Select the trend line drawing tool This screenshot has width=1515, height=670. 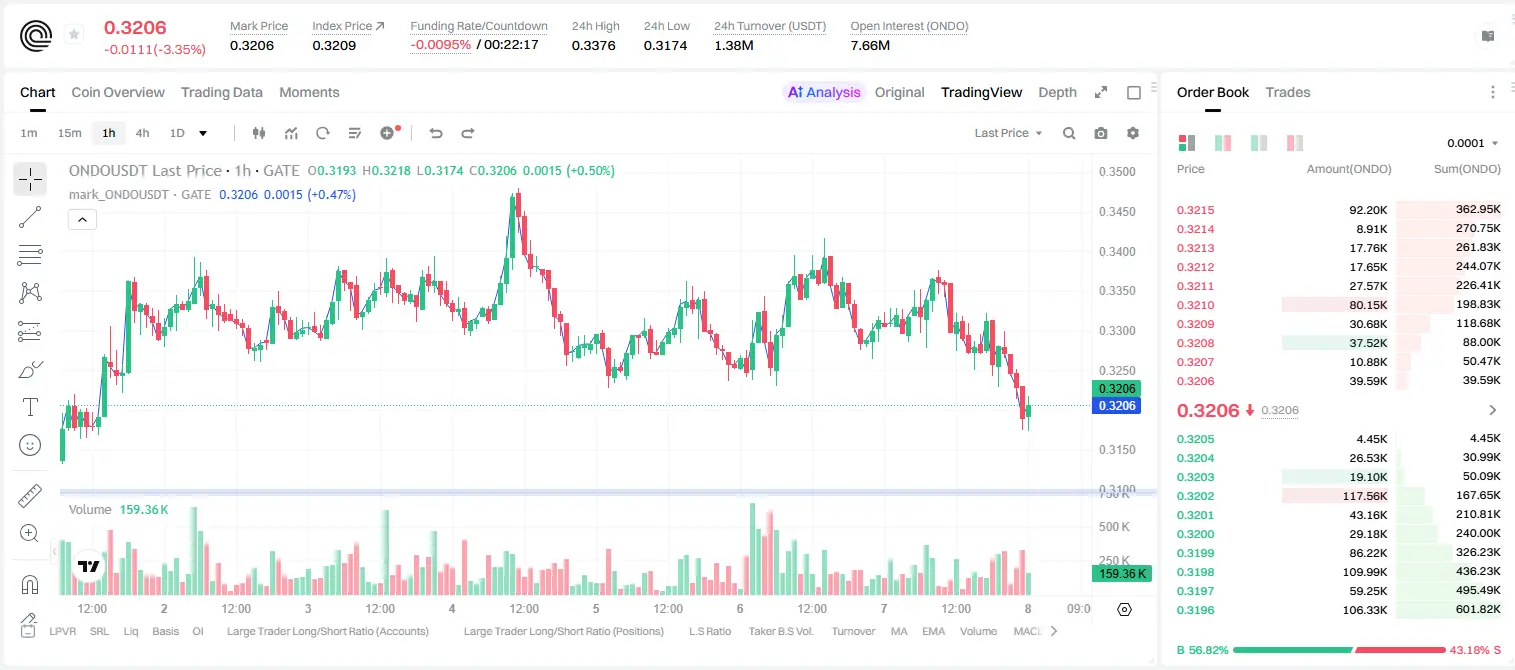pos(30,217)
